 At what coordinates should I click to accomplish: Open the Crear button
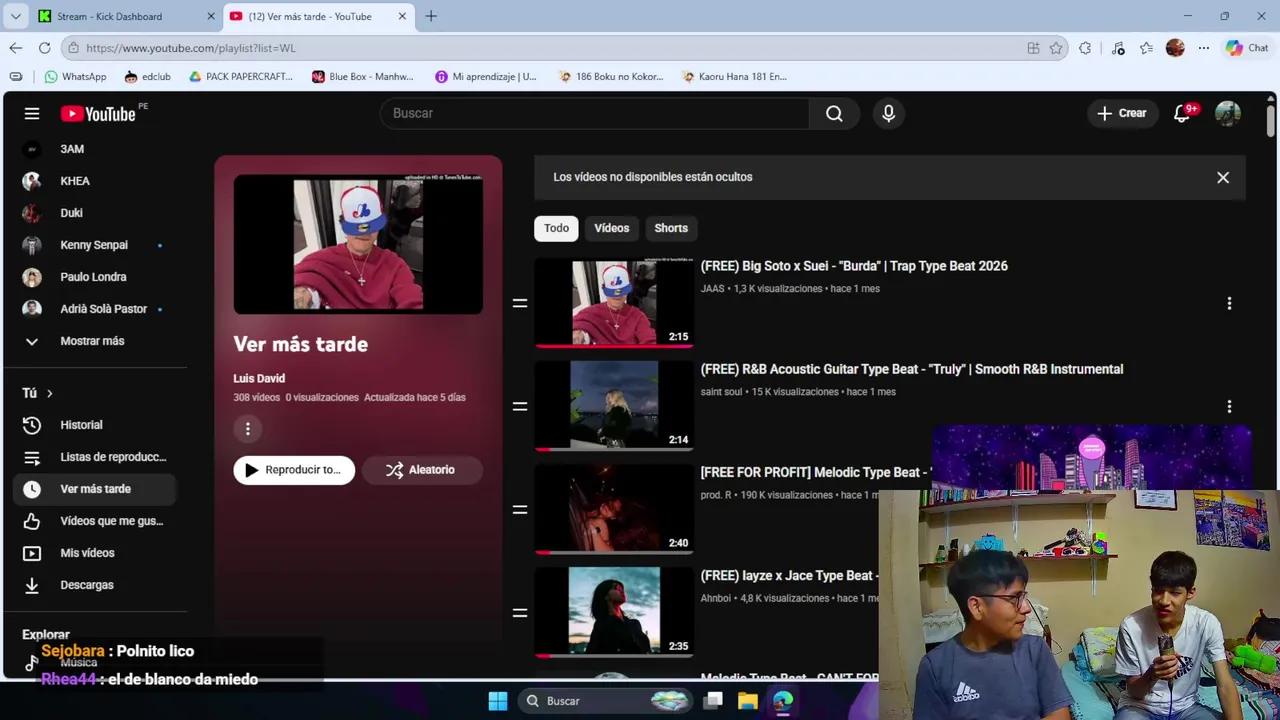point(1122,113)
